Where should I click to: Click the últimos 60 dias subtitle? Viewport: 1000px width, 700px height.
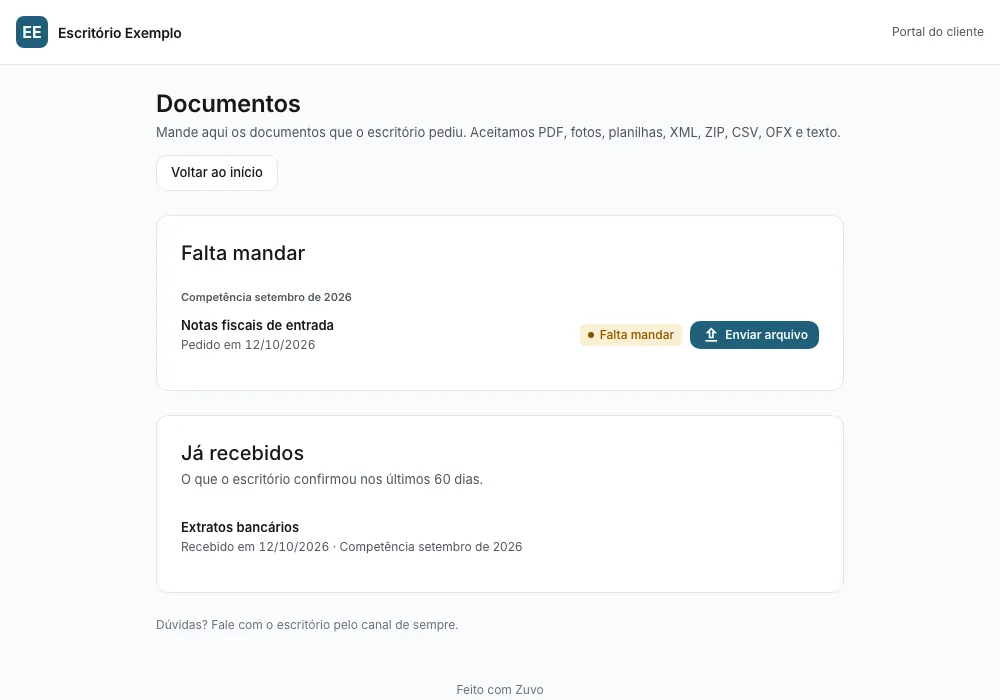click(332, 479)
